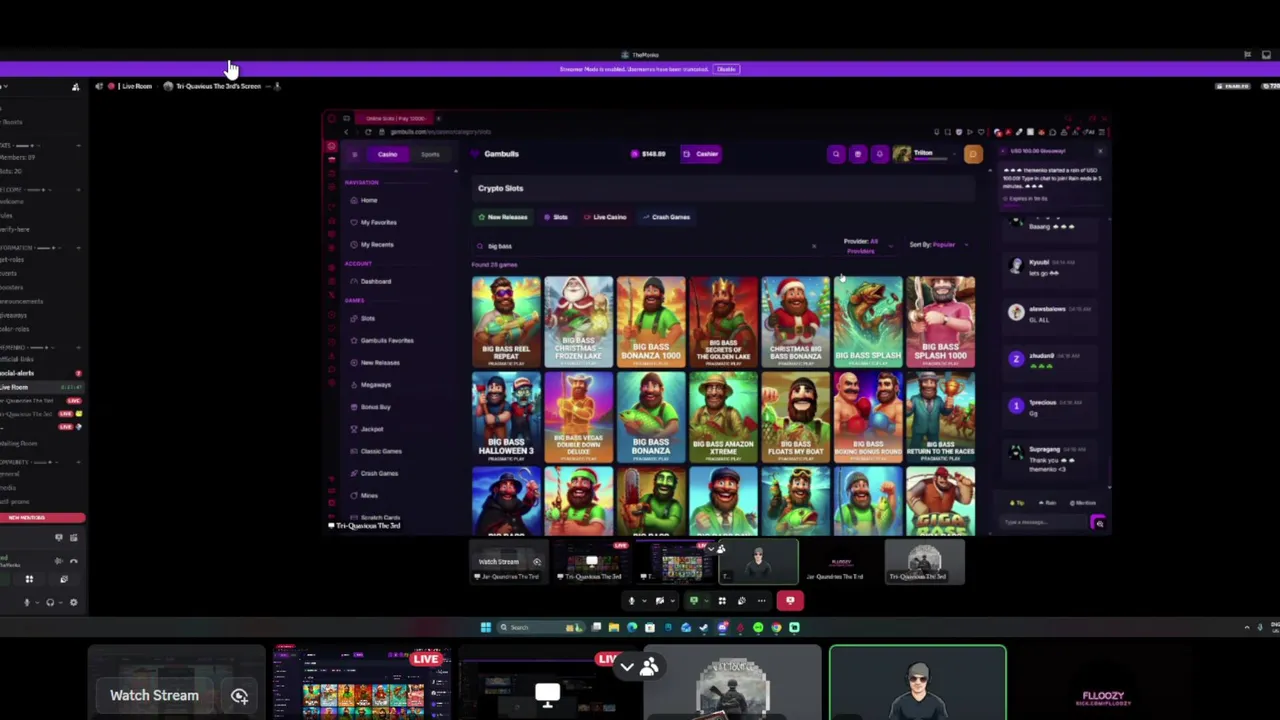Click large Watch Stream button
This screenshot has height=720, width=1280.
click(x=154, y=695)
